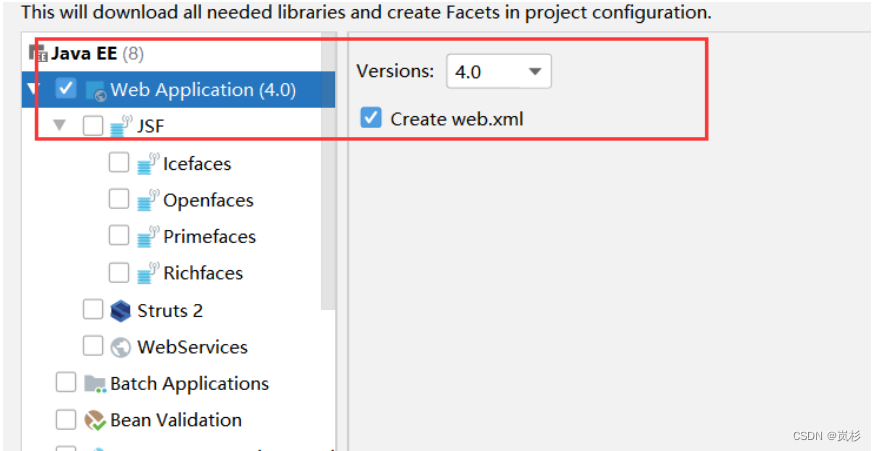Tick the Primefaces checkbox
Image resolution: width=876 pixels, height=451 pixels.
click(119, 236)
